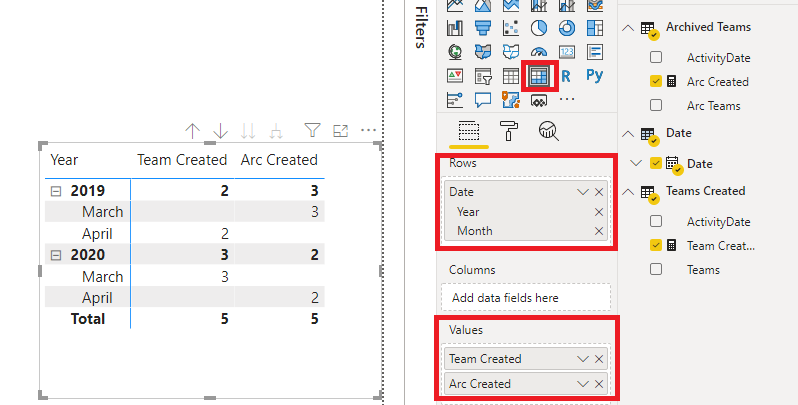Image resolution: width=798 pixels, height=405 pixels.
Task: Uncheck the Arc Created measure
Action: point(656,81)
